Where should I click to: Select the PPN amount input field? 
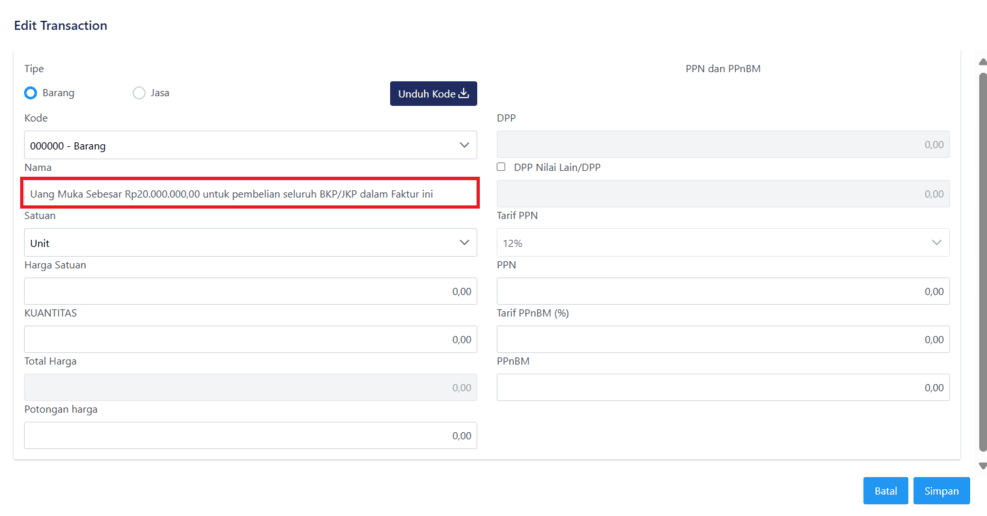tap(722, 291)
